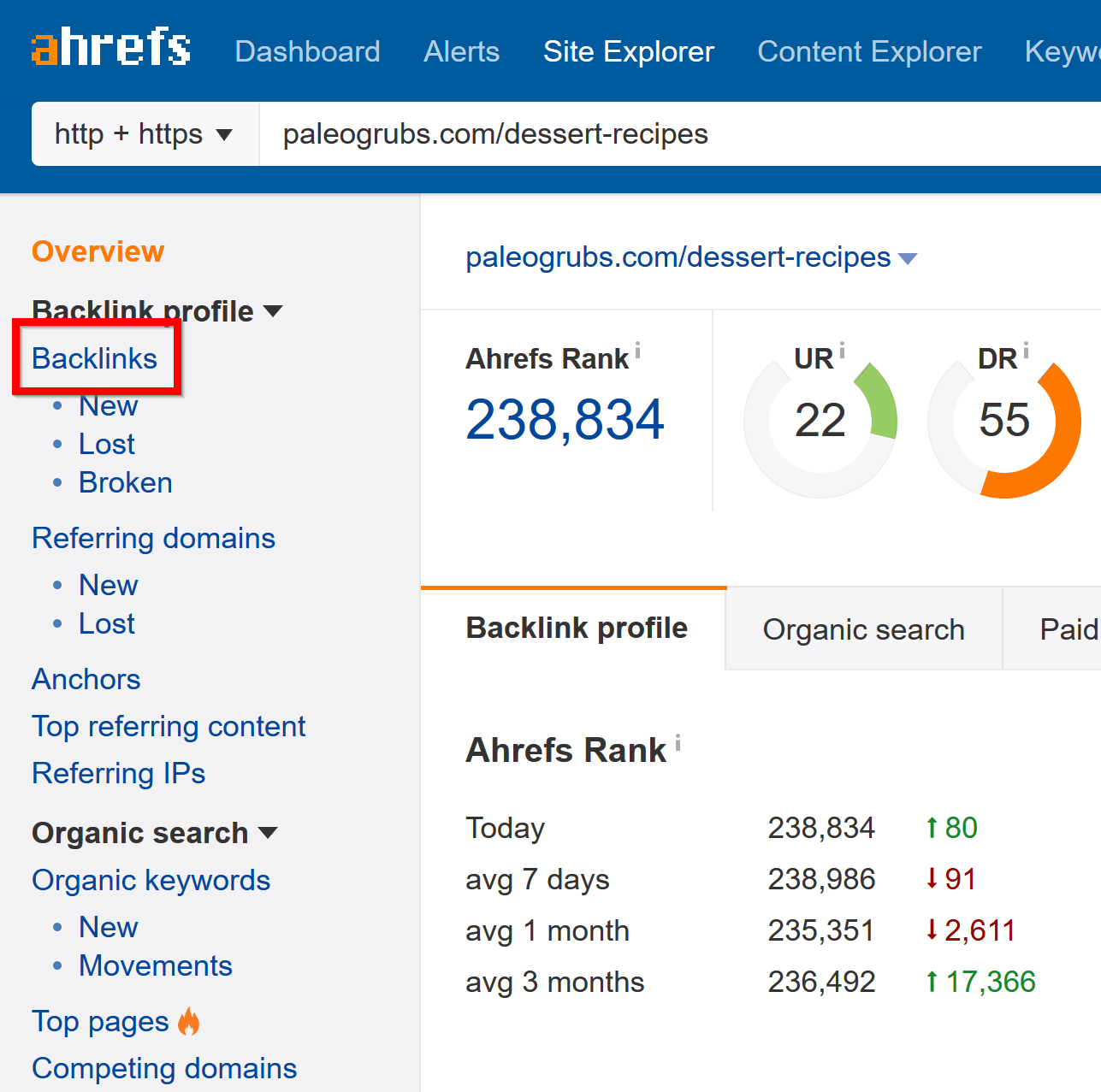Go to the Dashboard
The width and height of the screenshot is (1101, 1092).
click(x=307, y=51)
